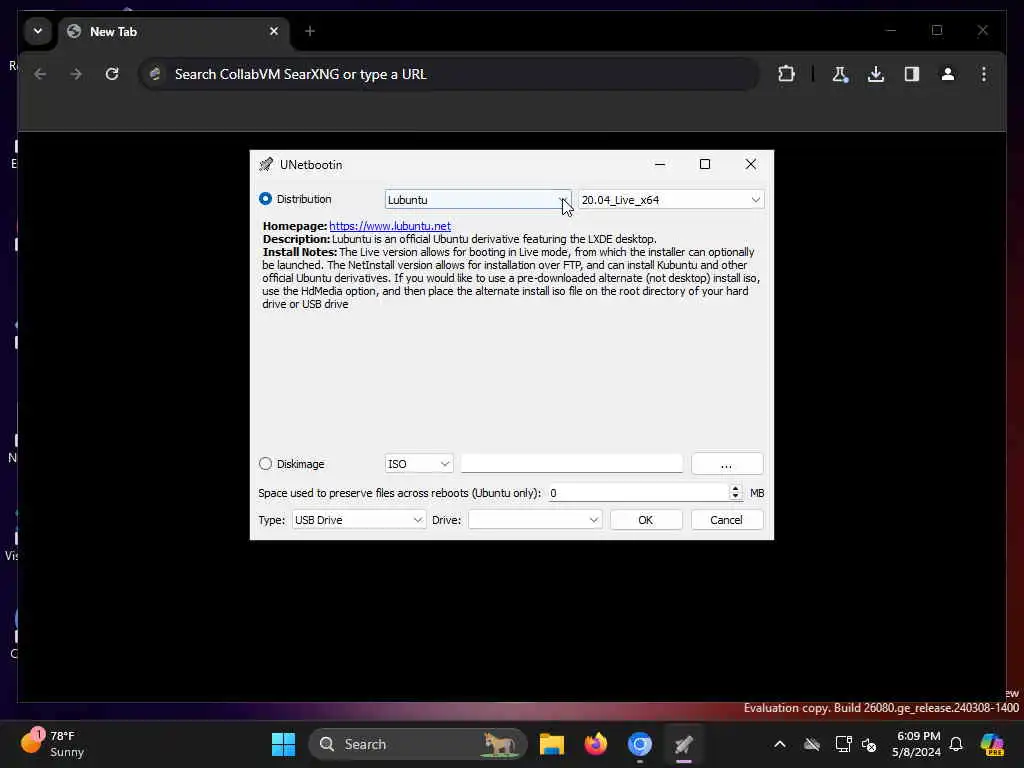The width and height of the screenshot is (1024, 768).
Task: Open the 20.04_Live_x64 version dropdown
Action: (x=671, y=200)
